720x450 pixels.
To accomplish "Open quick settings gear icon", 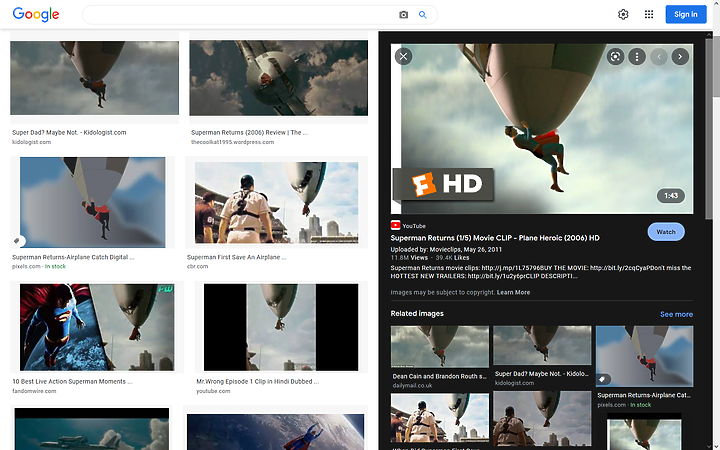I will pos(623,14).
